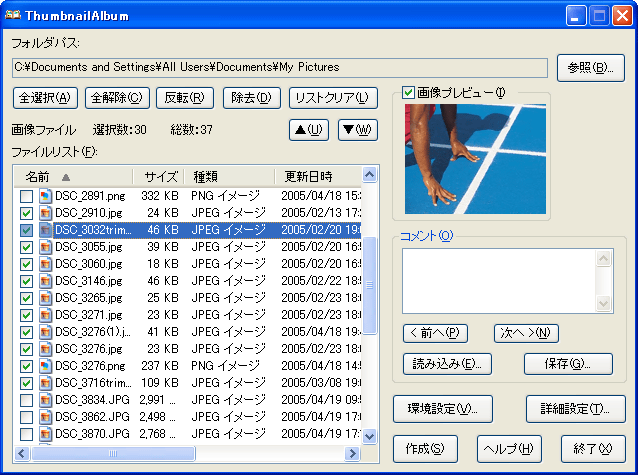Sort by the サイズ column header

coord(160,176)
